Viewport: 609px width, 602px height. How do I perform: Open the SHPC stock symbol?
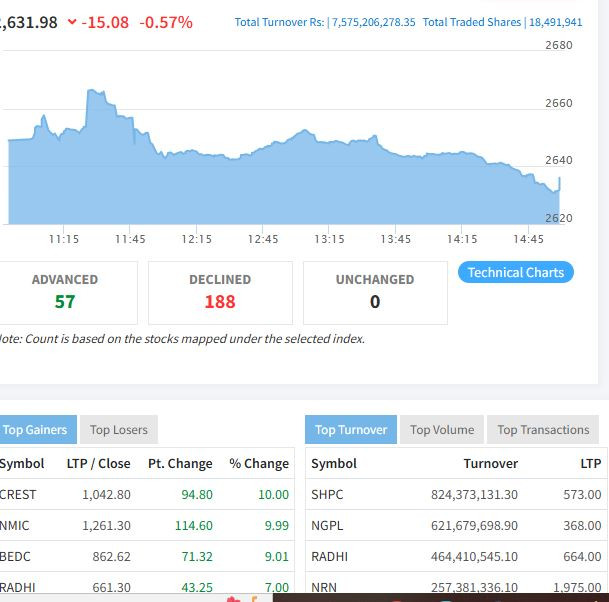[327, 494]
